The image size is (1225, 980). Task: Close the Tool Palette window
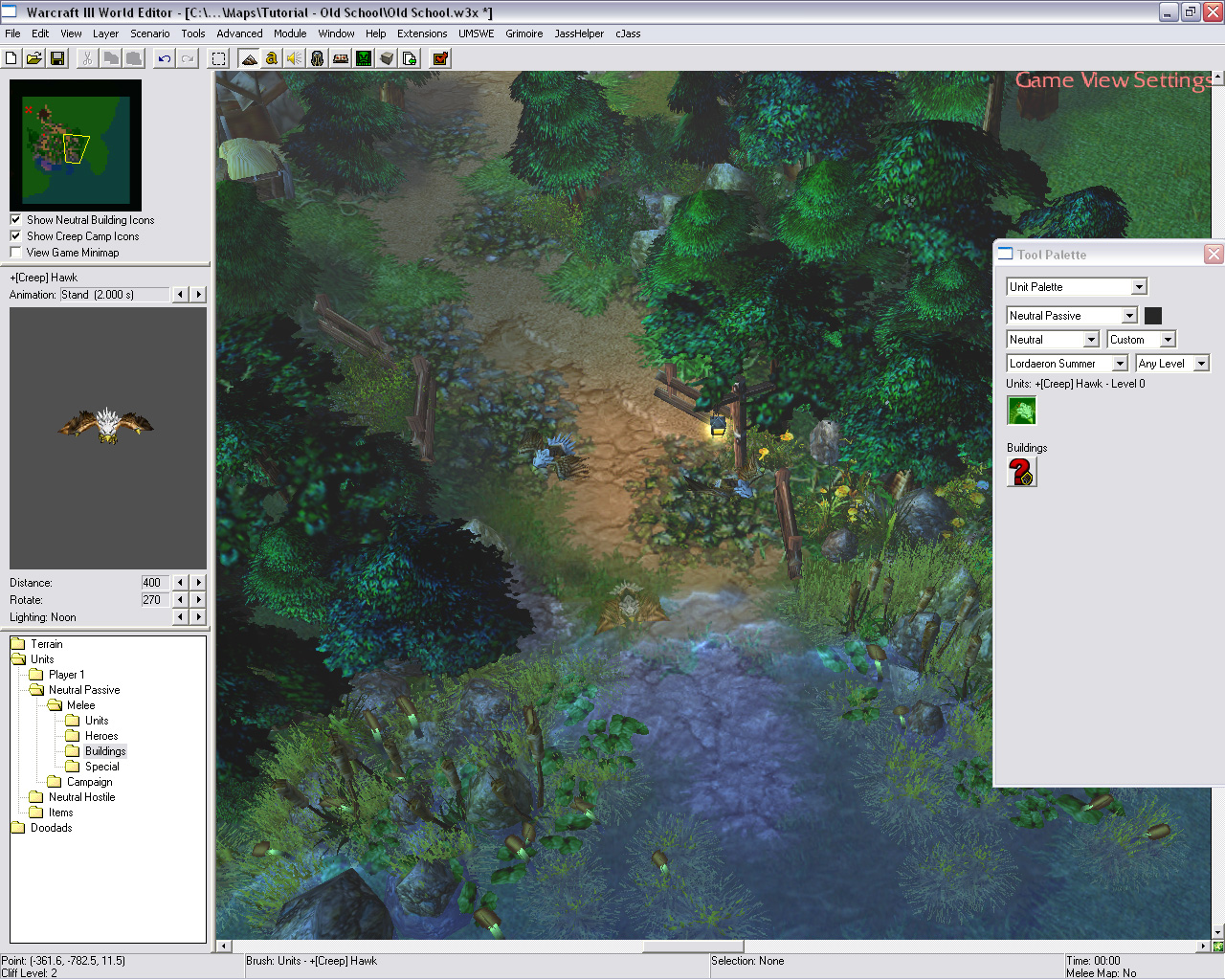(1214, 254)
